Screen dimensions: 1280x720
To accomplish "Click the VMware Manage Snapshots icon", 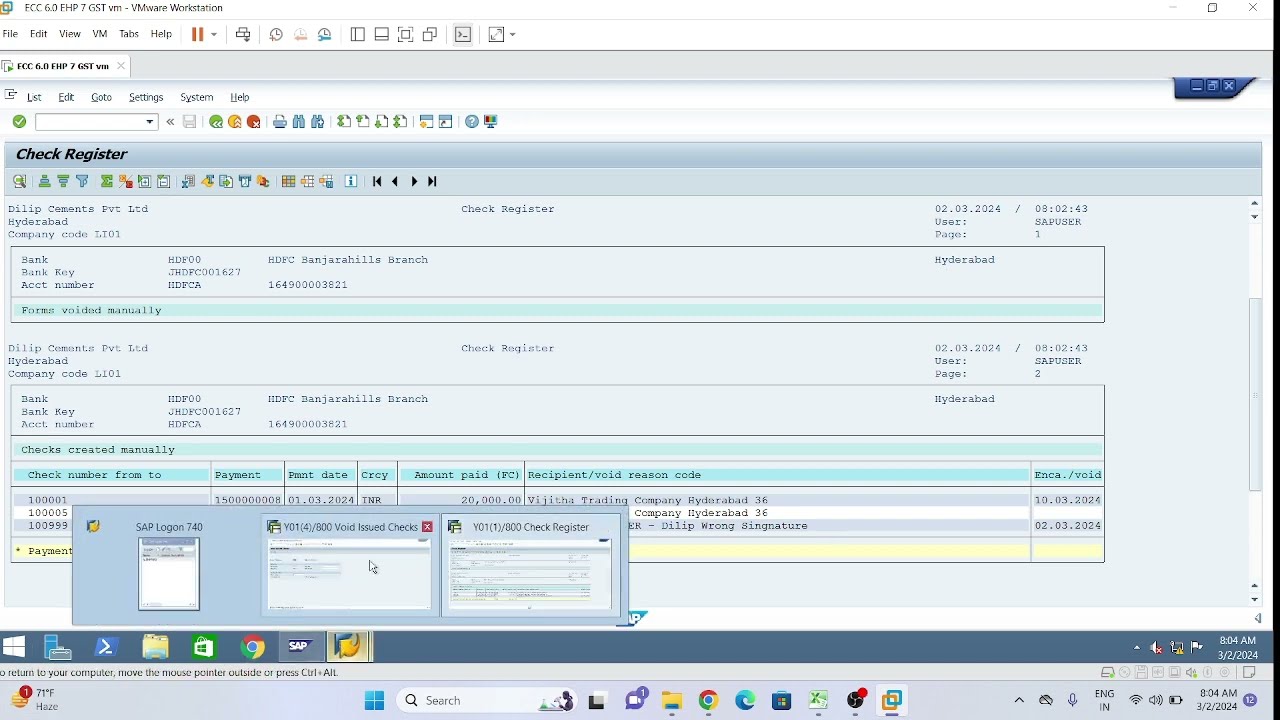I will tap(325, 35).
